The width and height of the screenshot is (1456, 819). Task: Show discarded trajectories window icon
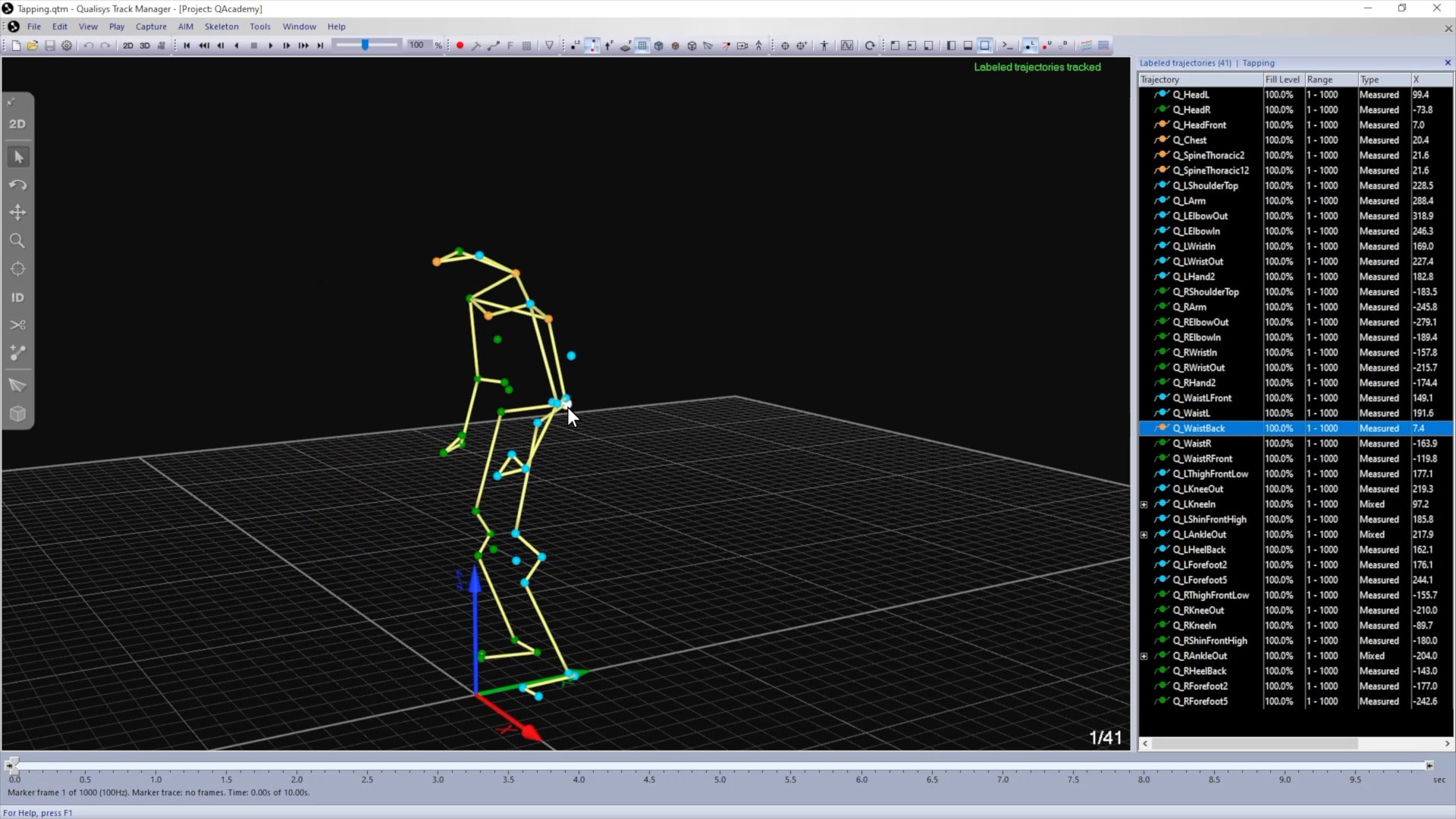1063,45
